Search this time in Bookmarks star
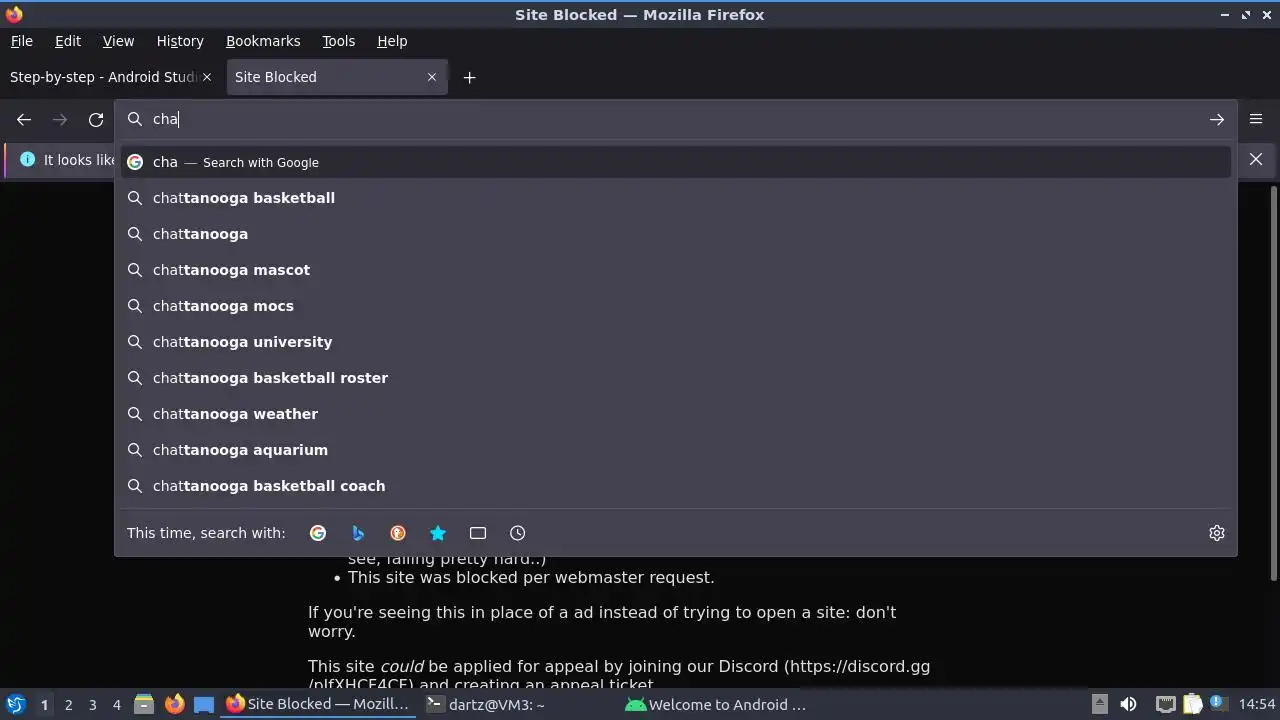1280x720 pixels. coord(438,533)
